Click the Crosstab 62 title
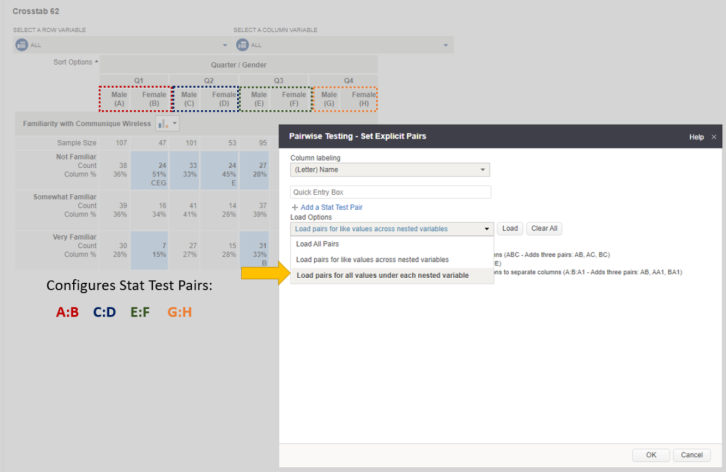This screenshot has height=472, width=726. 36,11
